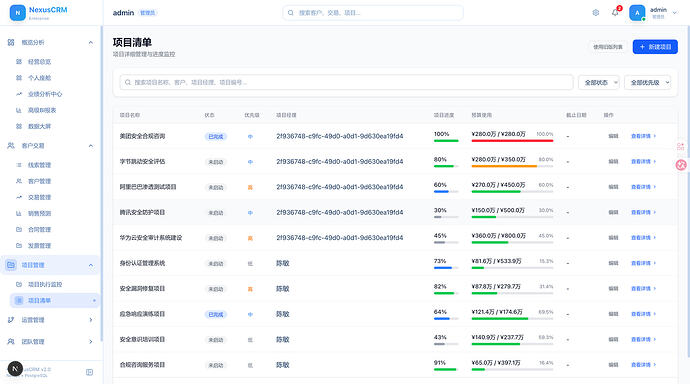690x384 pixels.
Task: Click the 交易管理 trend icon
Action: point(19,197)
